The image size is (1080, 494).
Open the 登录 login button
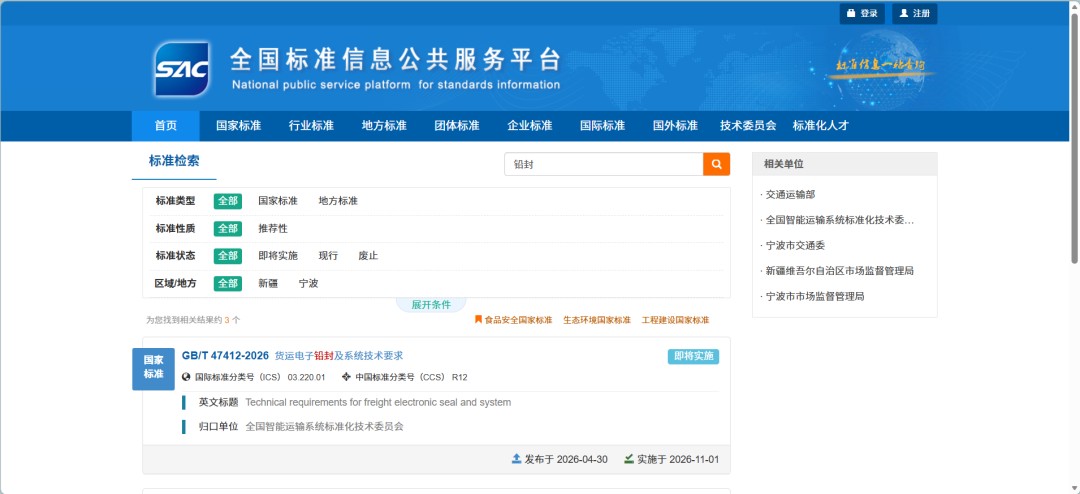862,14
